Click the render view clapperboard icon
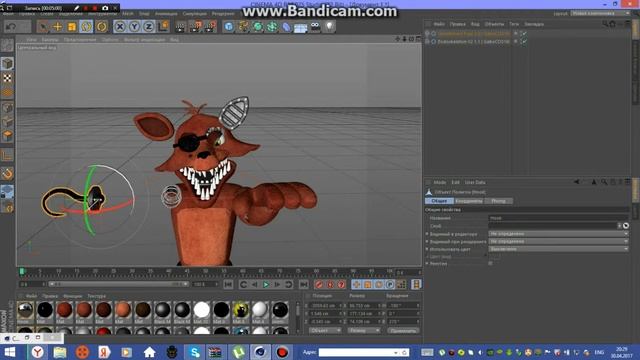640x360 pixels. 180,27
